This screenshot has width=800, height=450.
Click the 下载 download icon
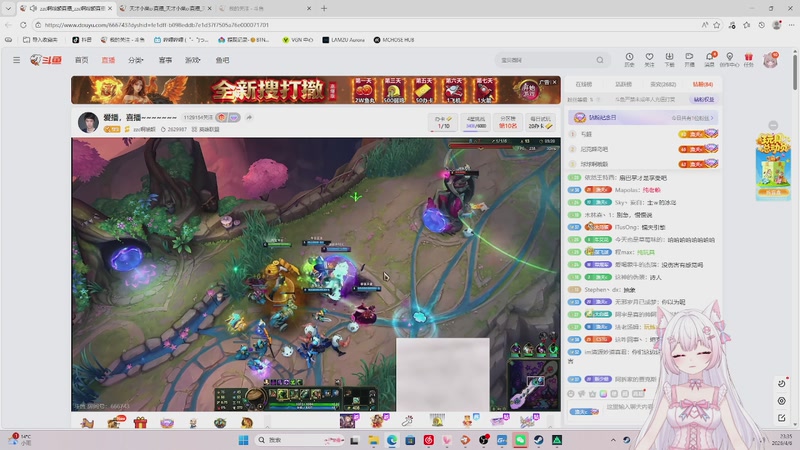pyautogui.click(x=669, y=60)
